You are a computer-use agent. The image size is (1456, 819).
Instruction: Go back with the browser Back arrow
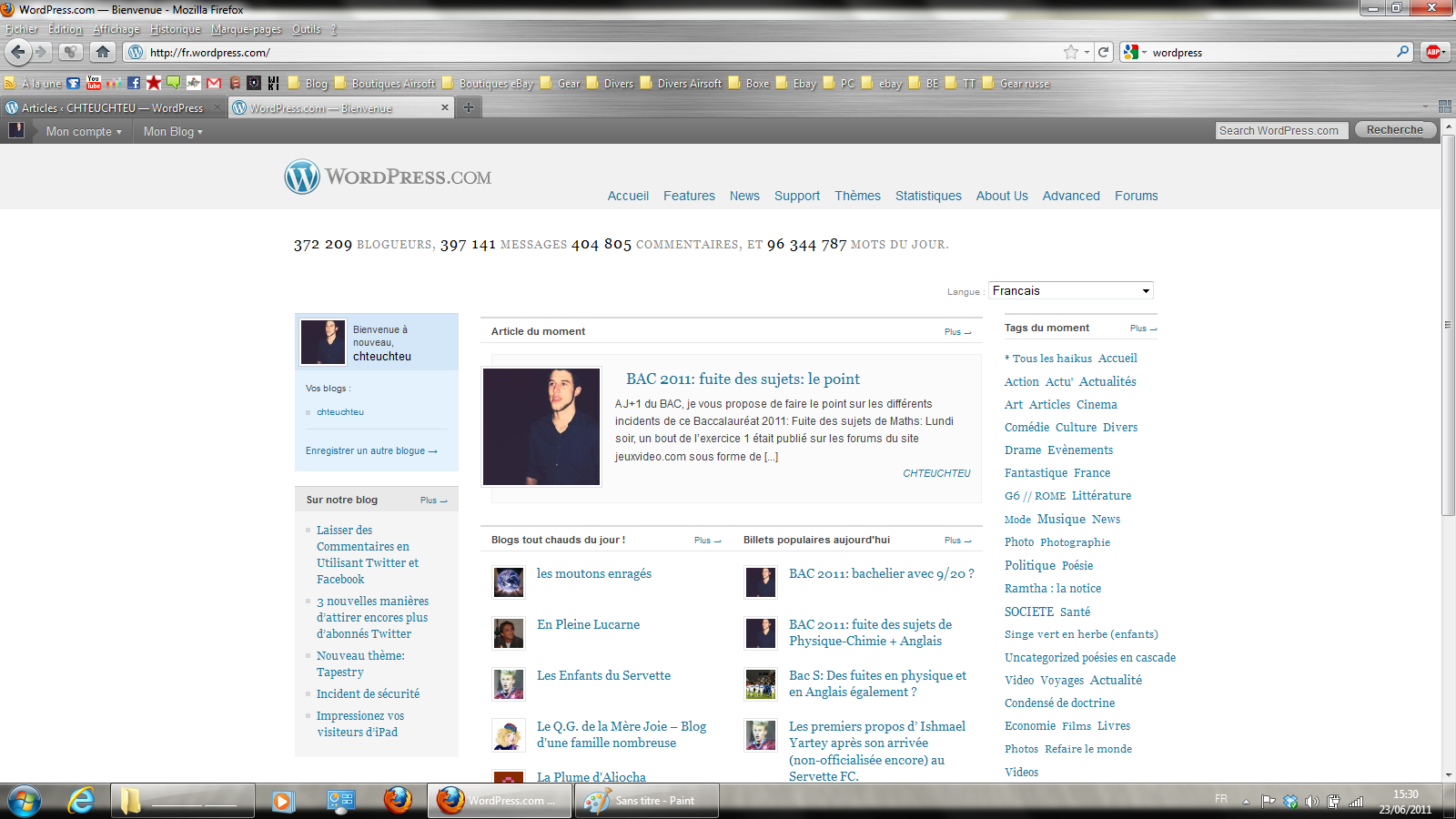click(19, 52)
